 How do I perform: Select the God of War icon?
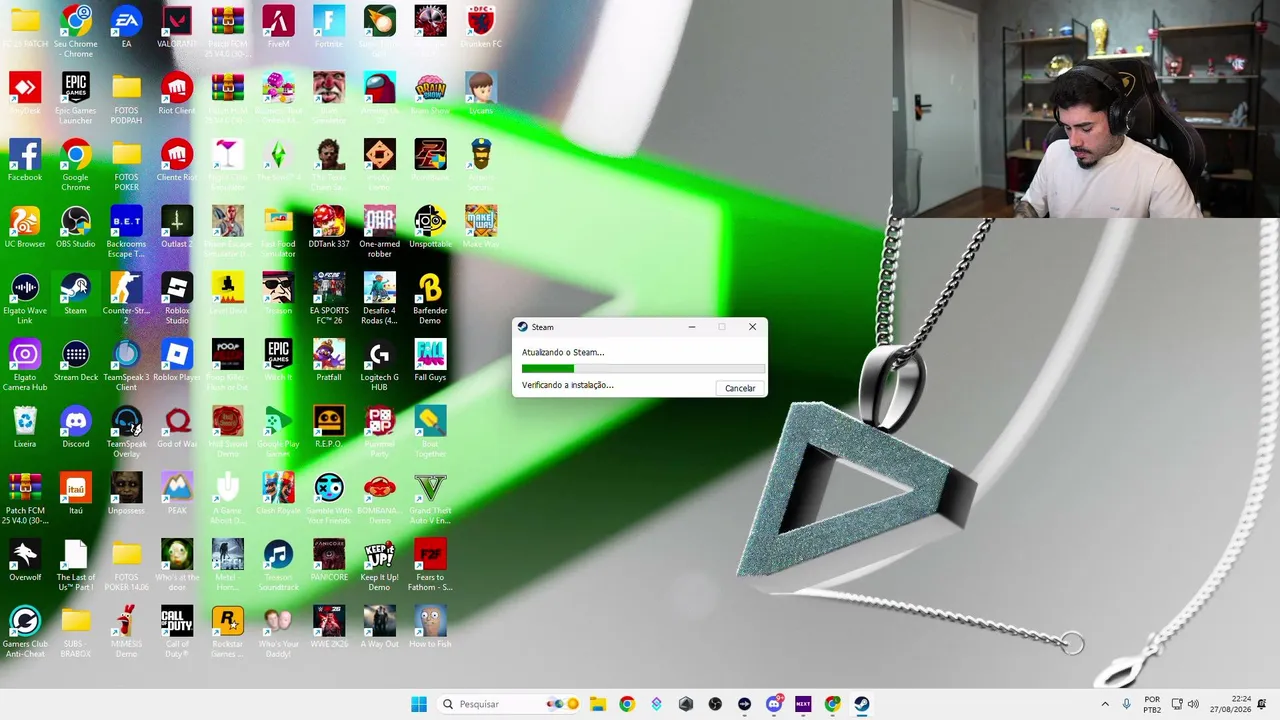pos(177,428)
